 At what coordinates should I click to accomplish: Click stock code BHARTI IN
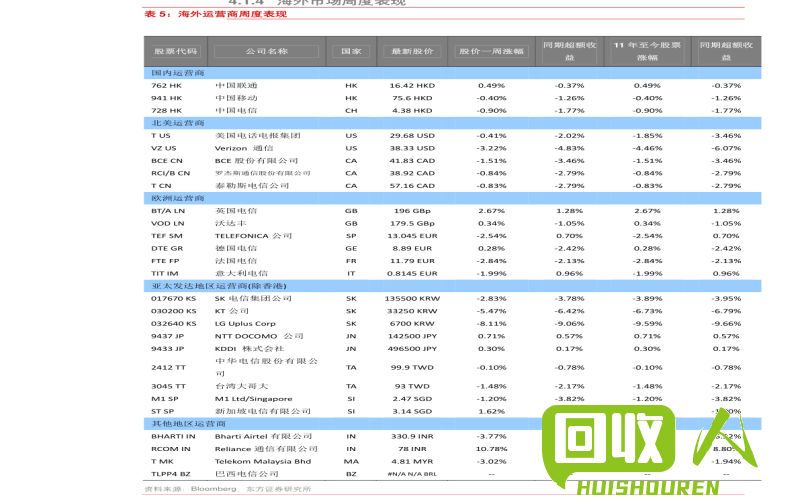pyautogui.click(x=173, y=436)
